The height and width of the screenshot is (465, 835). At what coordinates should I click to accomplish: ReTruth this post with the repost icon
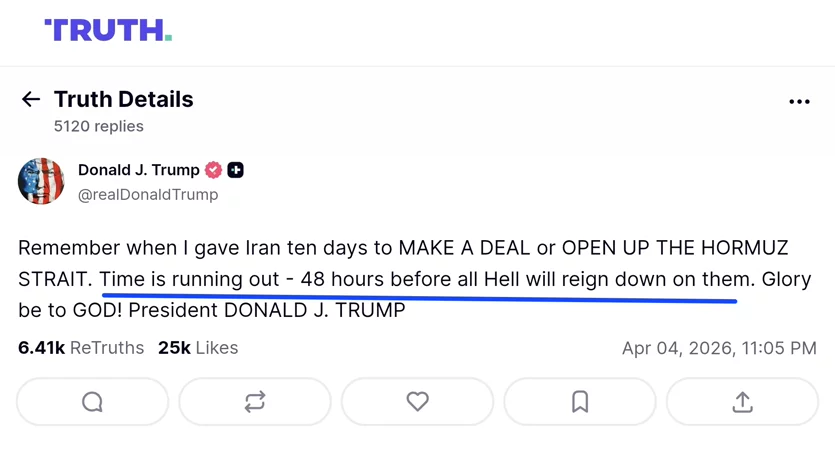coord(255,402)
